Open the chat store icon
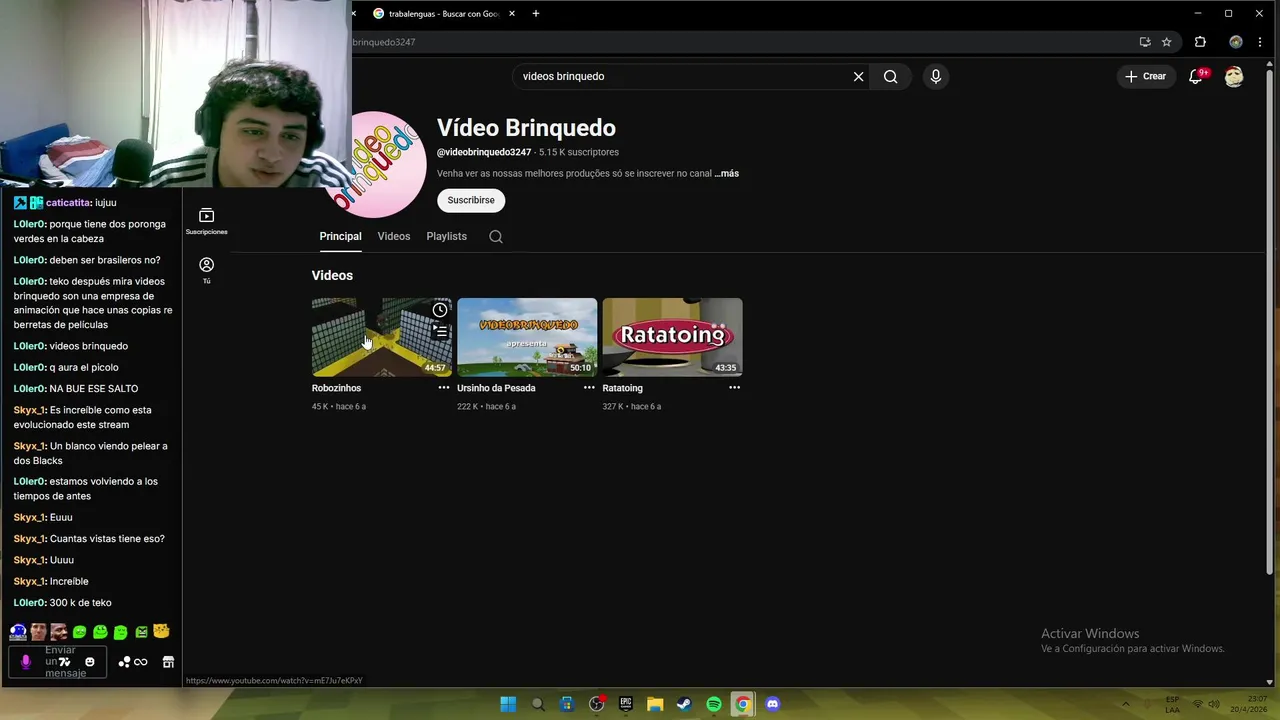 [168, 662]
